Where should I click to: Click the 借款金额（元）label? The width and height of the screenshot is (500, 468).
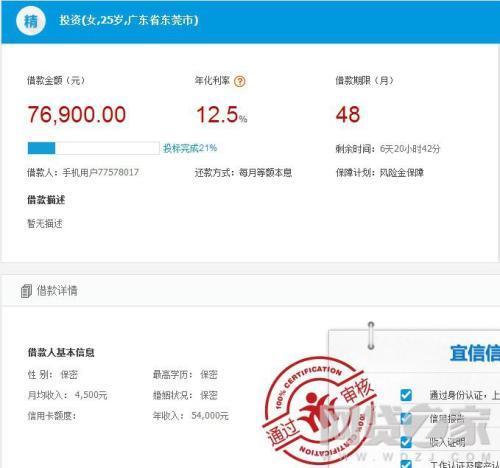[x=56, y=80]
